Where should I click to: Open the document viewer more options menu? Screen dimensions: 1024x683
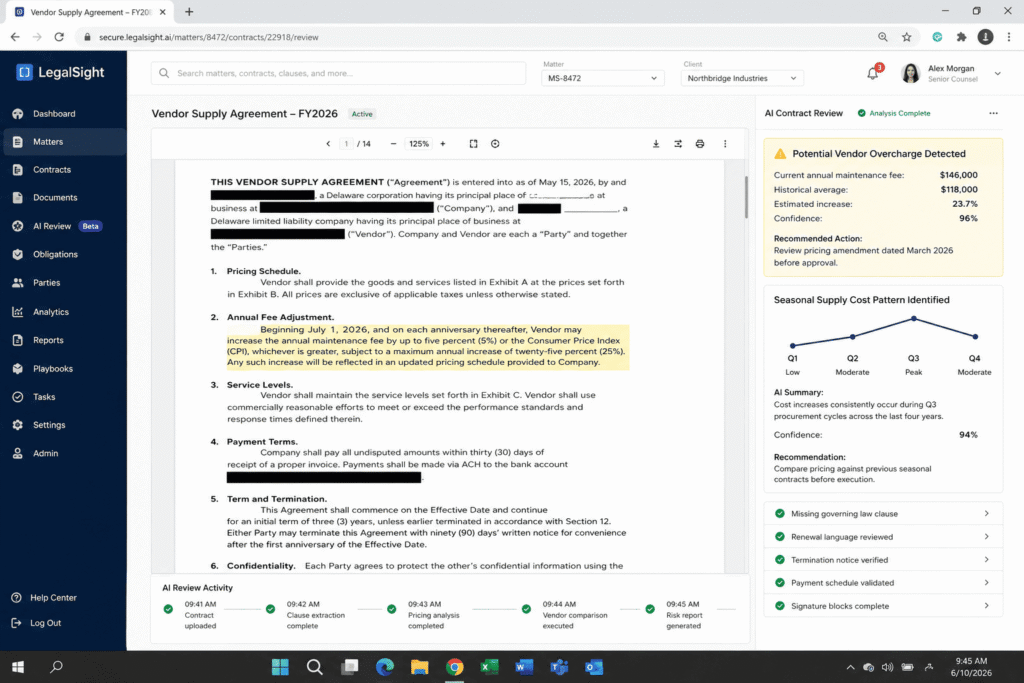[x=725, y=144]
